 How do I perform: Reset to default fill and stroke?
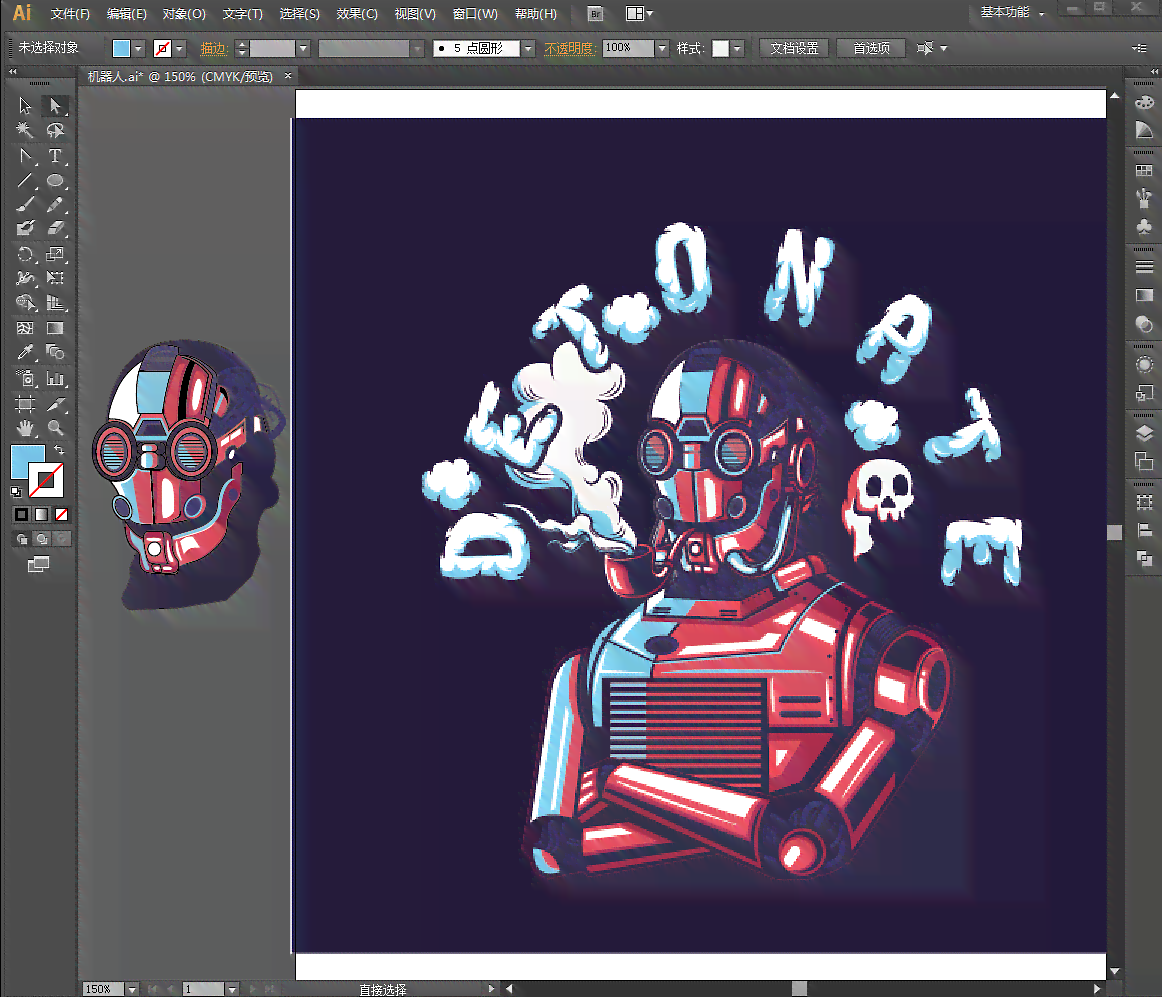pos(16,491)
